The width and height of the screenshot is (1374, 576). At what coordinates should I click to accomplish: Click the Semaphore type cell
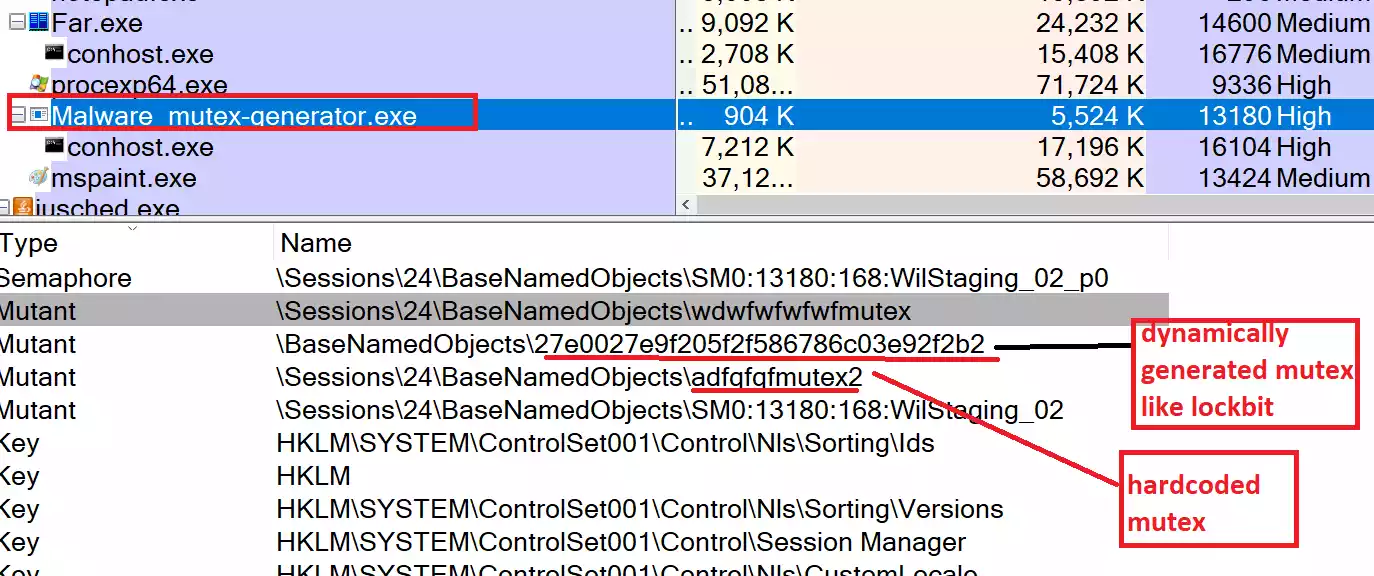(x=66, y=277)
